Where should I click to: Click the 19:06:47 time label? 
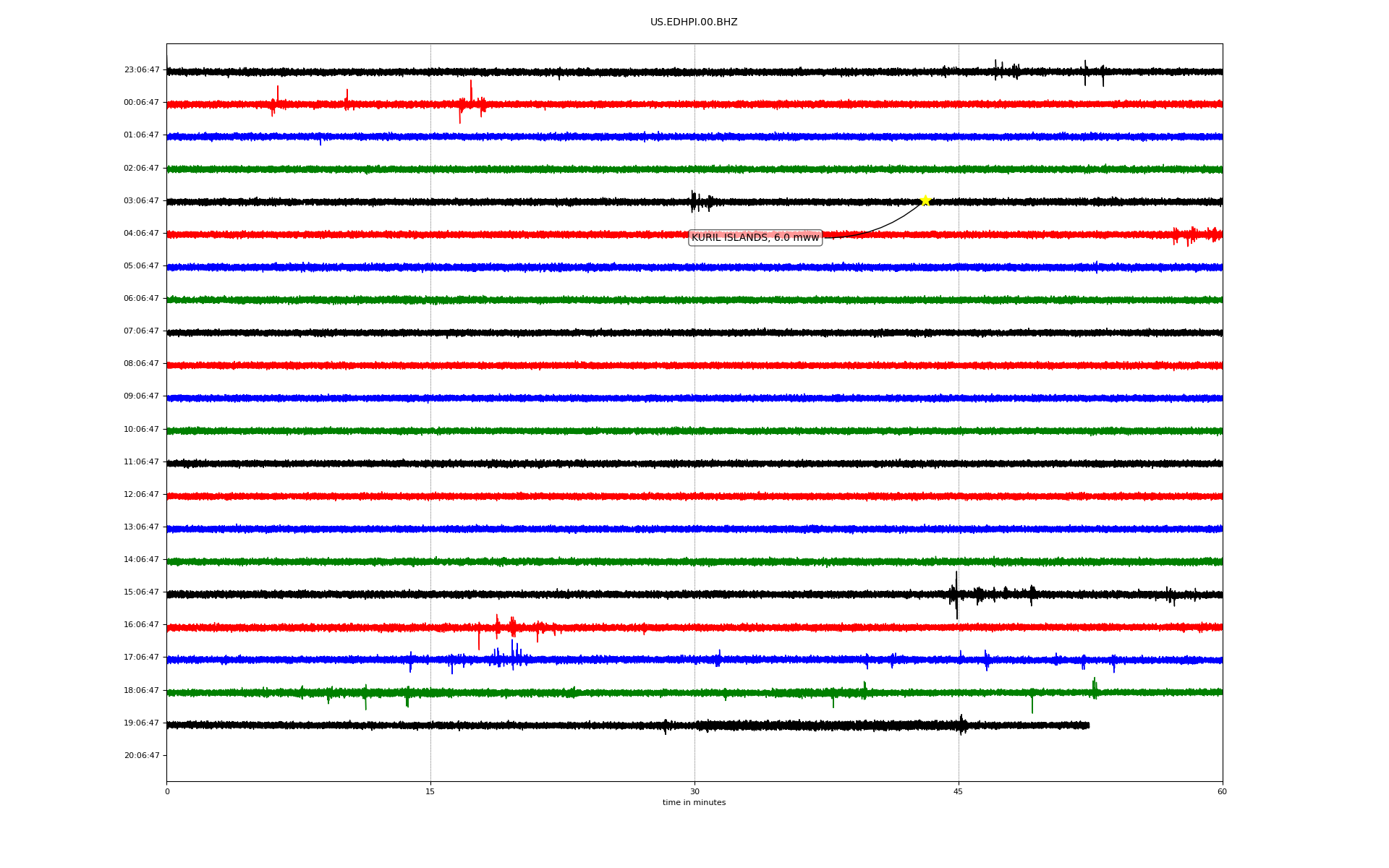tap(142, 723)
